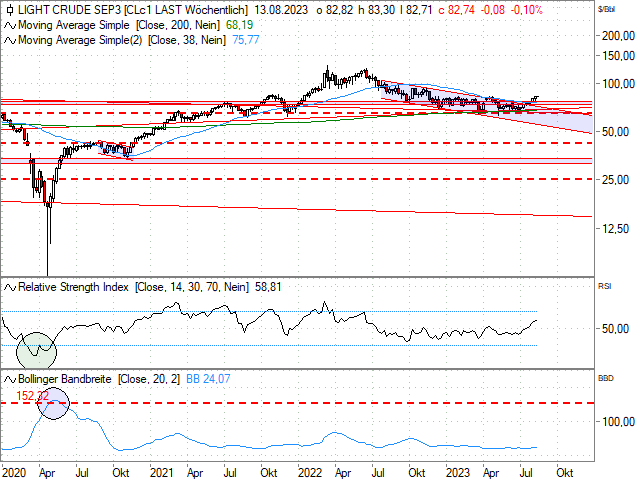Viewport: 640px width, 480px height.
Task: Click the BBD panel axis tag
Action: pyautogui.click(x=606, y=378)
